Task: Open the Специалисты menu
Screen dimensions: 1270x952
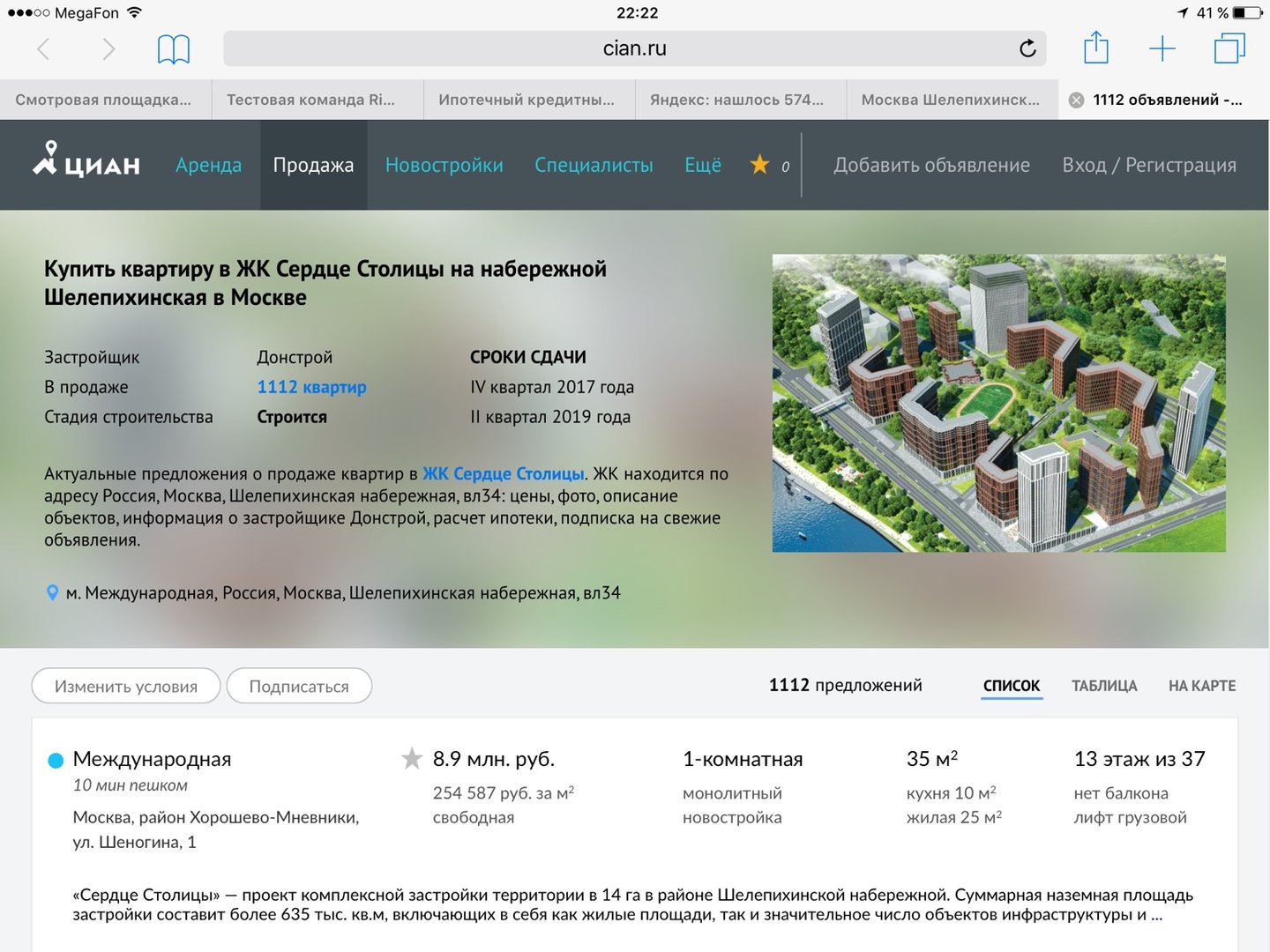Action: pos(594,165)
